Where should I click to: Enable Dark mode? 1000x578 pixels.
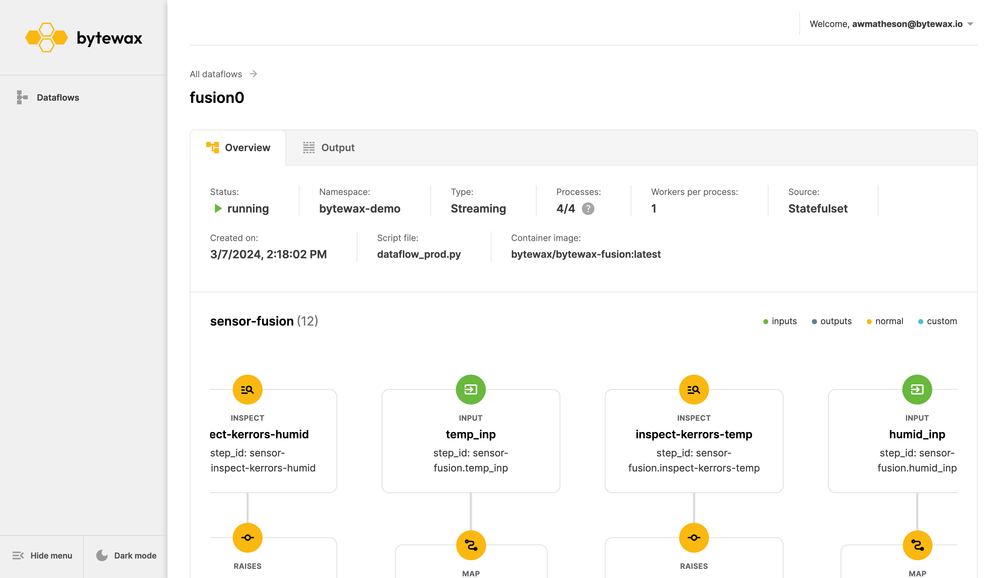tap(125, 555)
